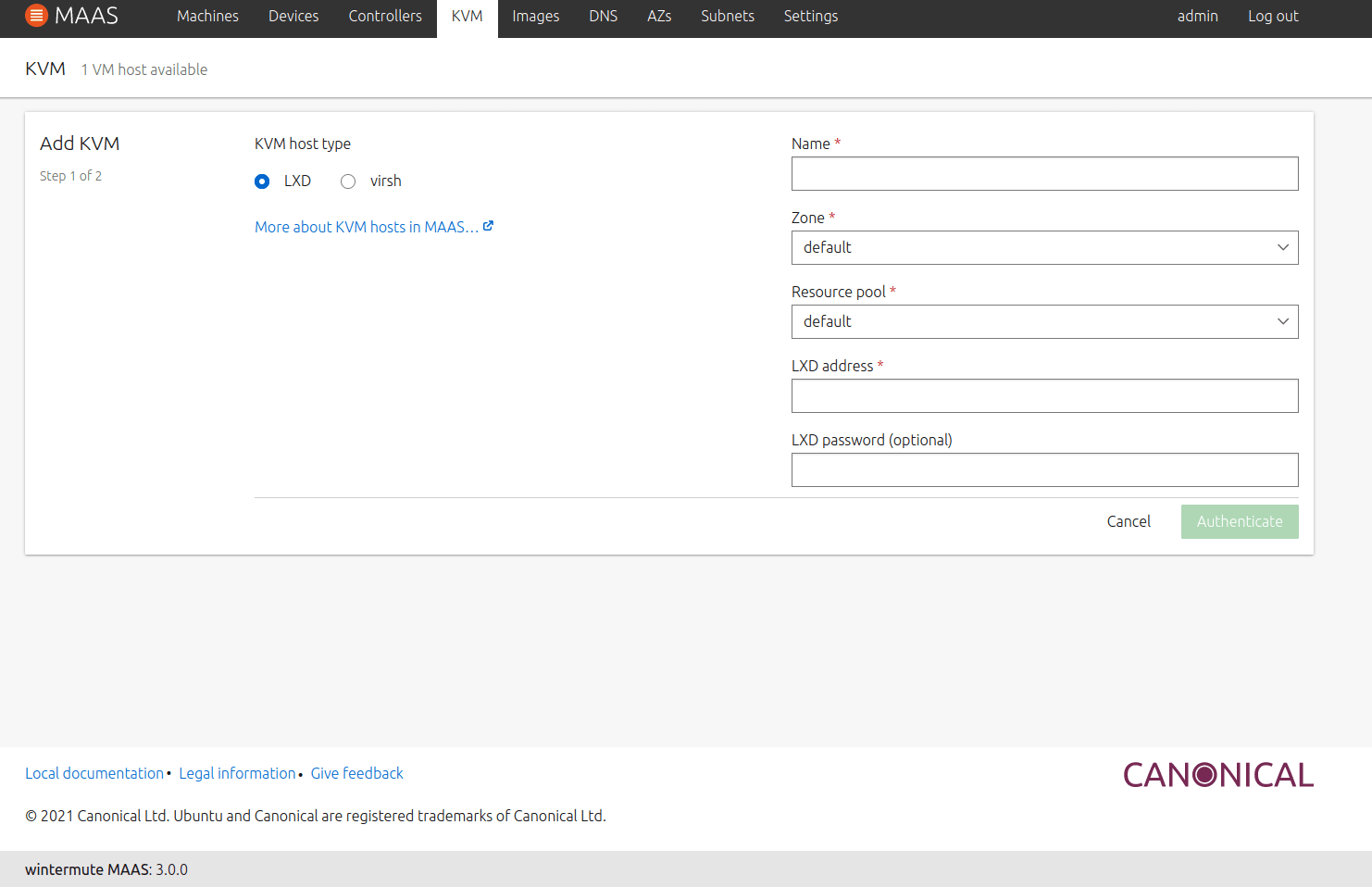Click the 'wintermute MAAS: 3.0.0' status text
Image resolution: width=1372 pixels, height=887 pixels.
point(106,870)
